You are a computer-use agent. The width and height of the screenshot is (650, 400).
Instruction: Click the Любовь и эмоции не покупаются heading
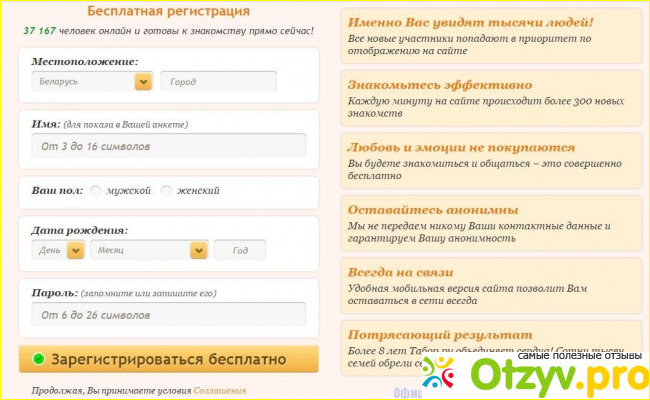pos(461,147)
